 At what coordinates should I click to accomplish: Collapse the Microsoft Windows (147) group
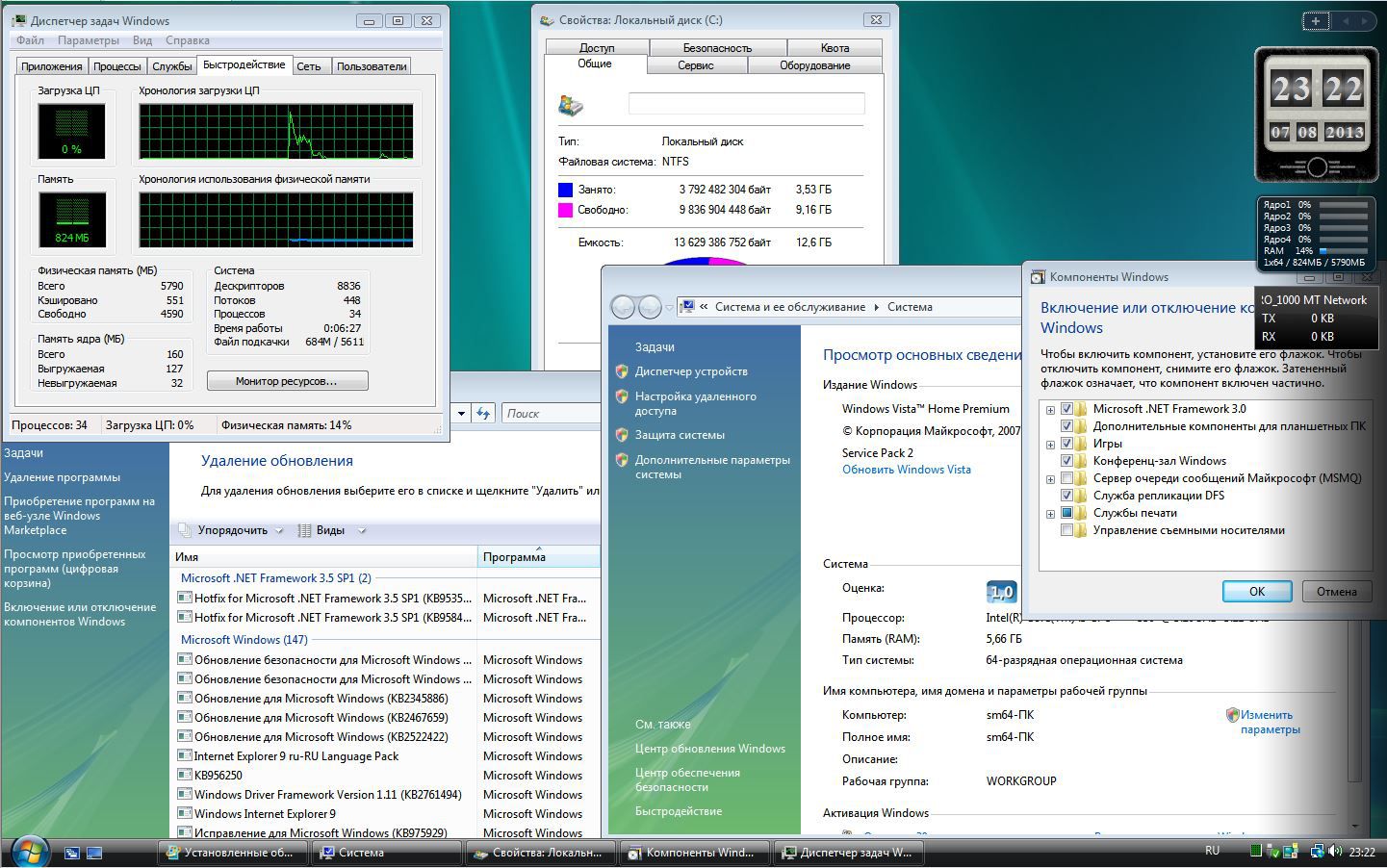point(244,639)
